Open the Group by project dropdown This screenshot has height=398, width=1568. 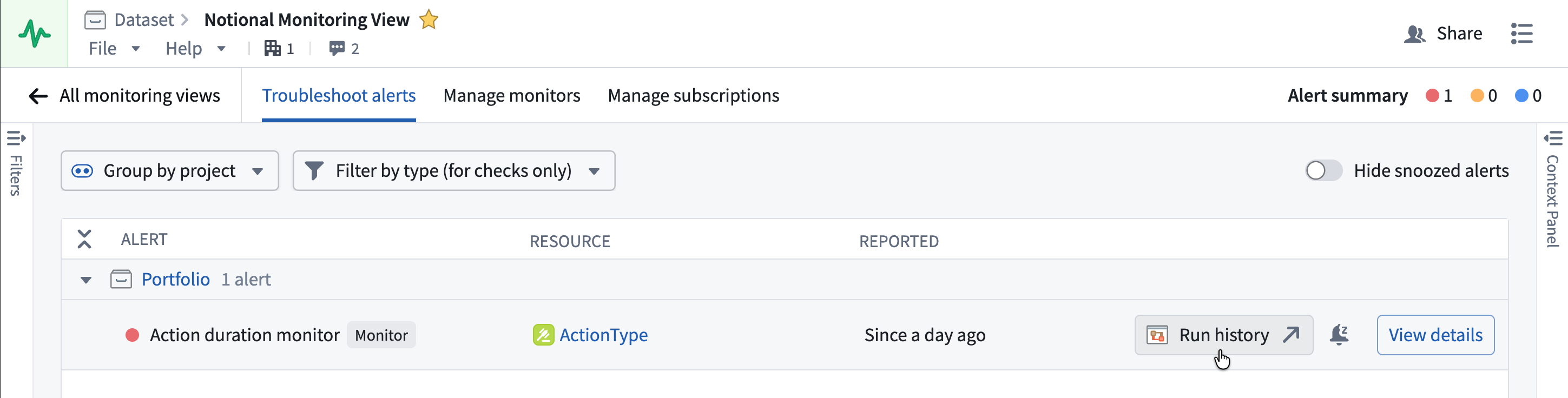(x=169, y=170)
